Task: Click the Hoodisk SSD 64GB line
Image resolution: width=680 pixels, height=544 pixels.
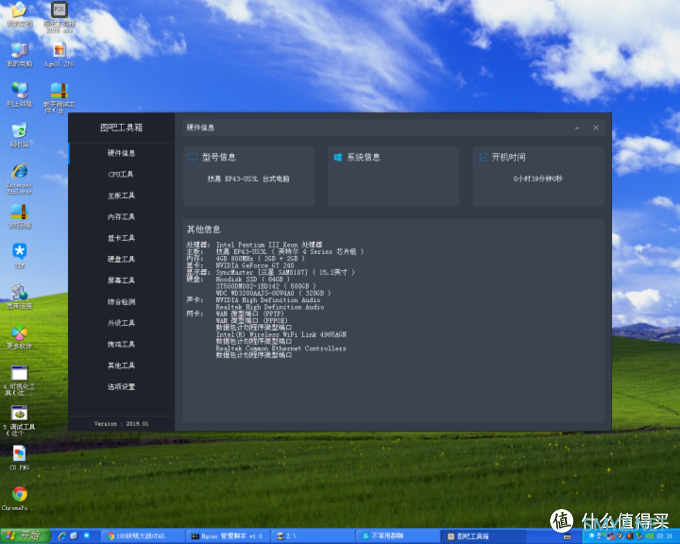Action: [x=252, y=279]
